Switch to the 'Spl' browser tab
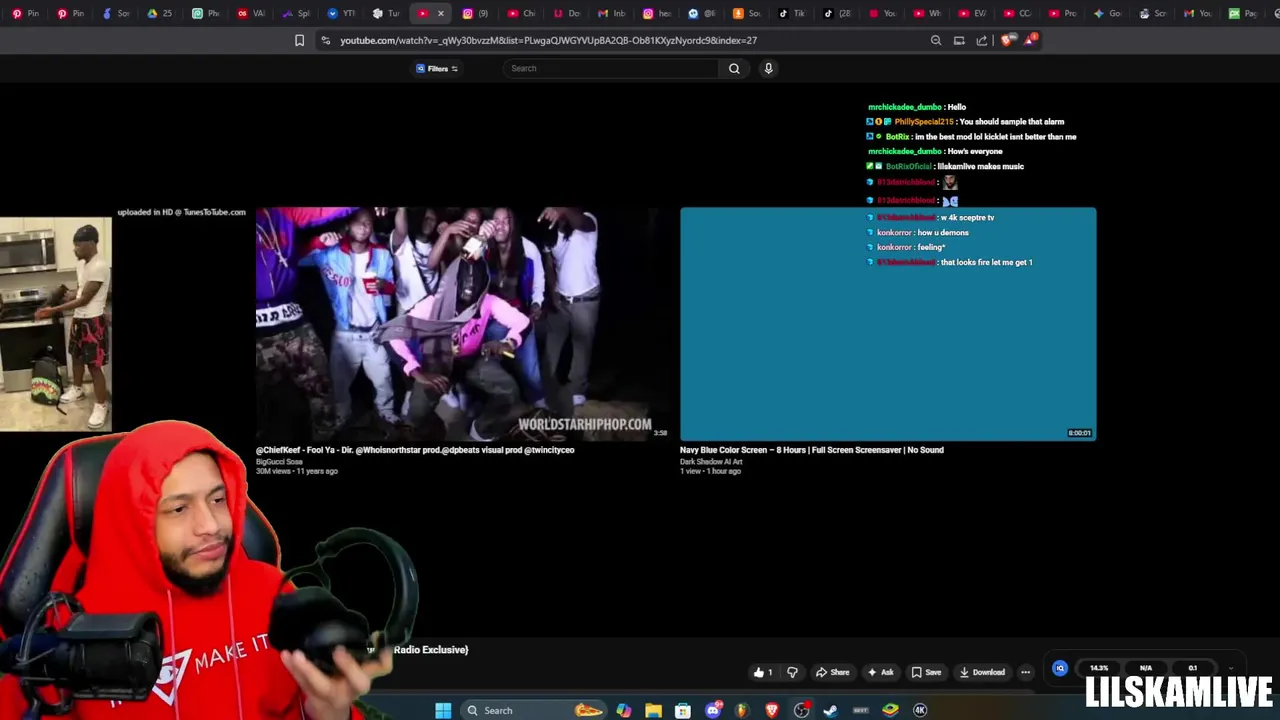Viewport: 1280px width, 720px height. click(296, 13)
